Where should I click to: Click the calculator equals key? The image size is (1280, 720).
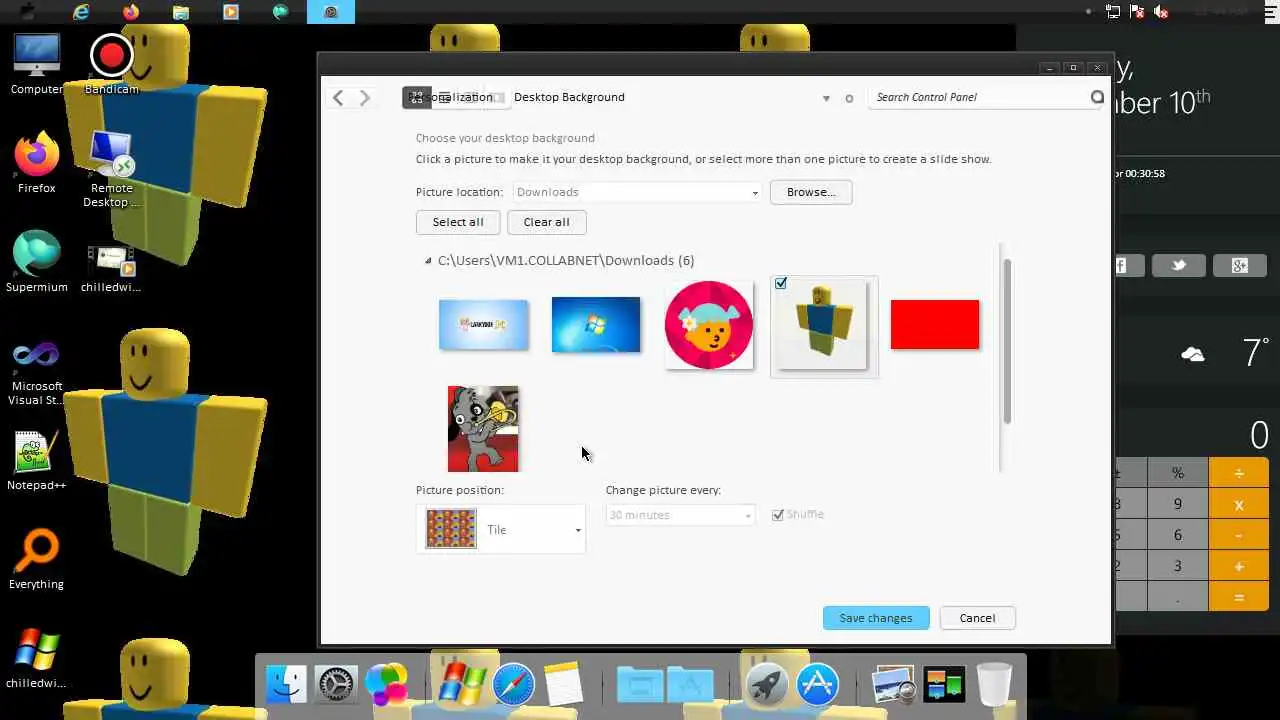pyautogui.click(x=1239, y=597)
